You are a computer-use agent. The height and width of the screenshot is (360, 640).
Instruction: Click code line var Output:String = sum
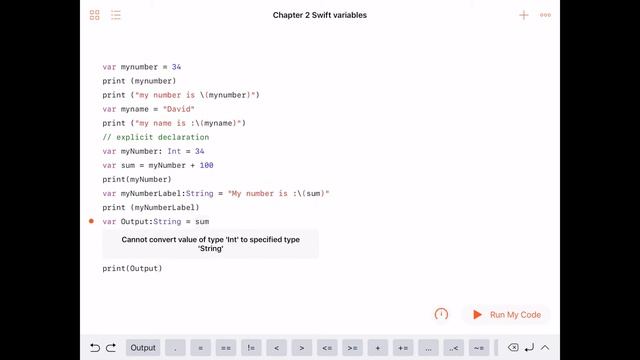(x=156, y=222)
